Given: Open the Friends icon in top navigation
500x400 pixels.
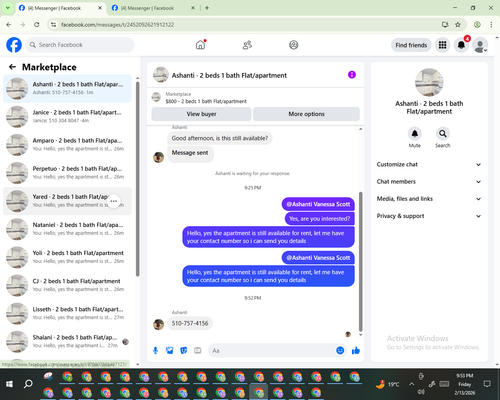Looking at the screenshot, I should (x=247, y=45).
